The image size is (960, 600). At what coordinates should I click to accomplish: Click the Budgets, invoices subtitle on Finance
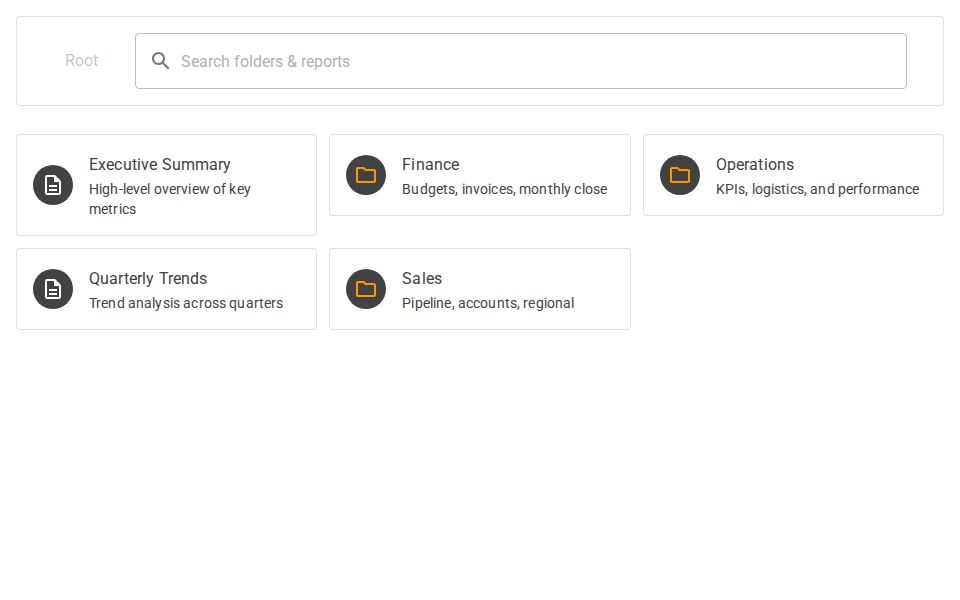[x=504, y=189]
